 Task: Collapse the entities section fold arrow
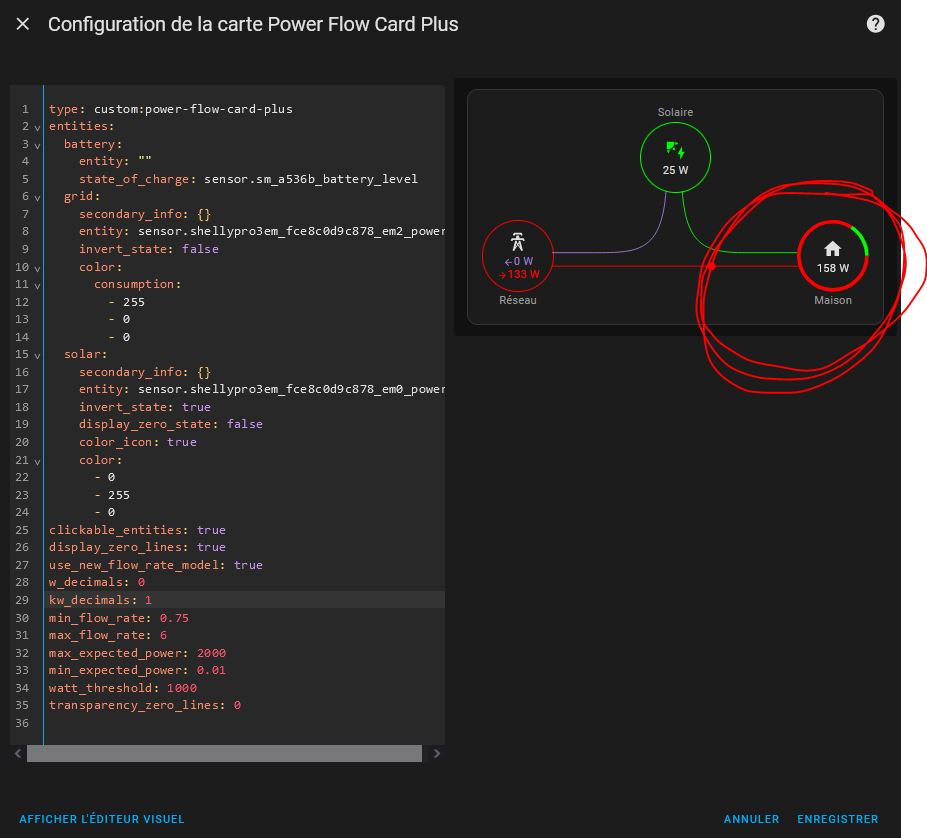(x=37, y=128)
